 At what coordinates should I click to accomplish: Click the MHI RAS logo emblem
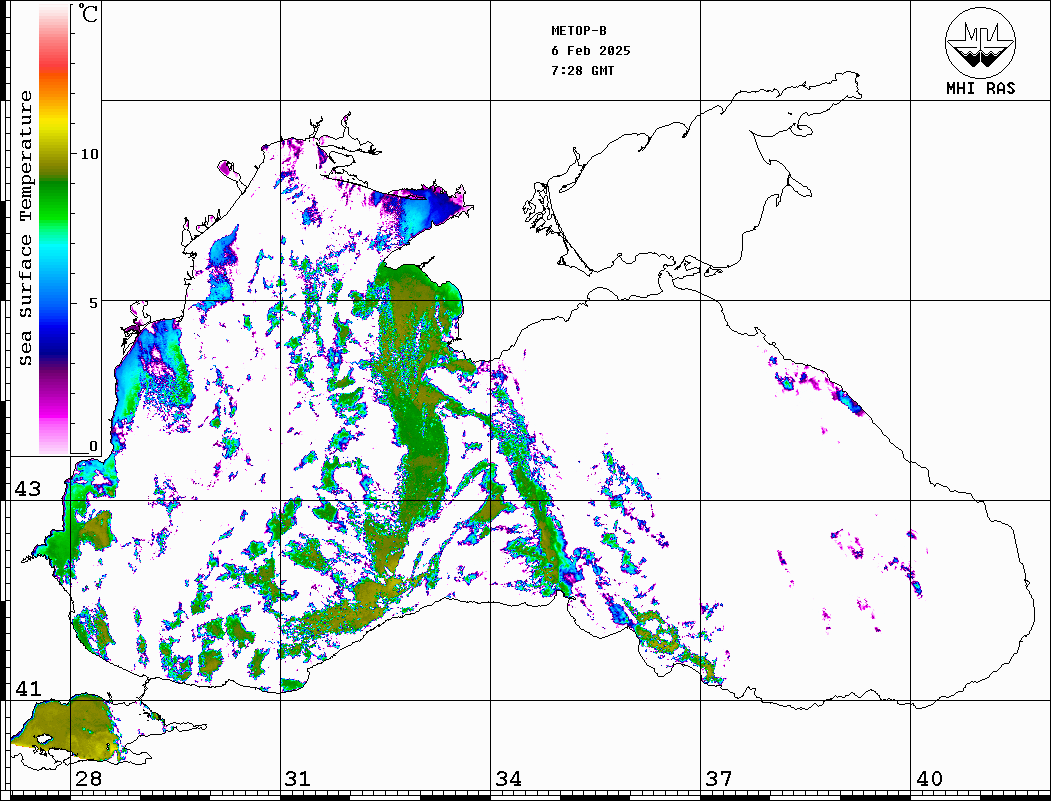point(980,42)
